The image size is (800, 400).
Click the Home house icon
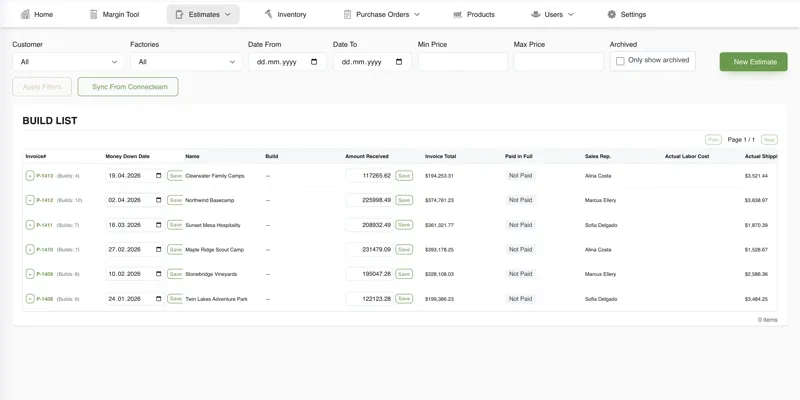pyautogui.click(x=25, y=14)
